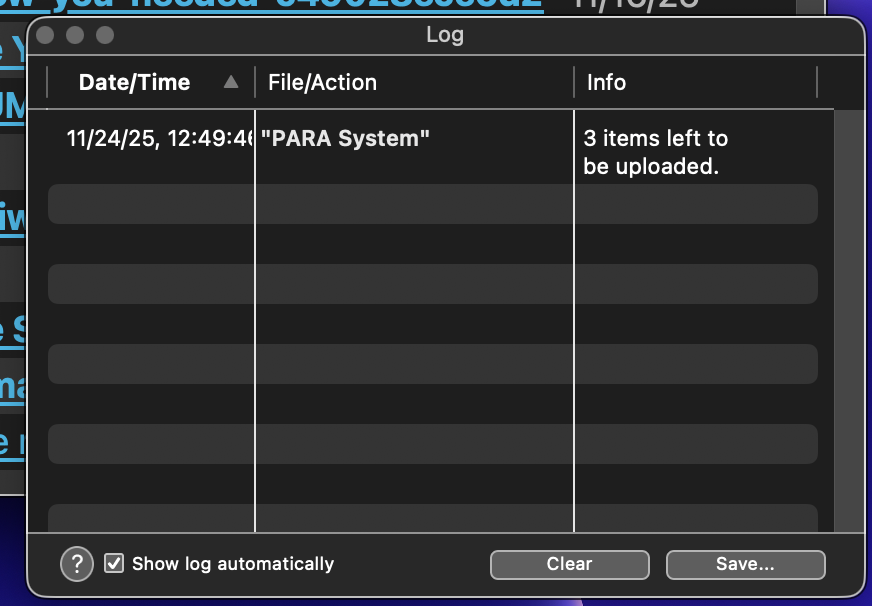The height and width of the screenshot is (606, 872).
Task: Toggle the Show log automatically checkbox
Action: pos(115,564)
